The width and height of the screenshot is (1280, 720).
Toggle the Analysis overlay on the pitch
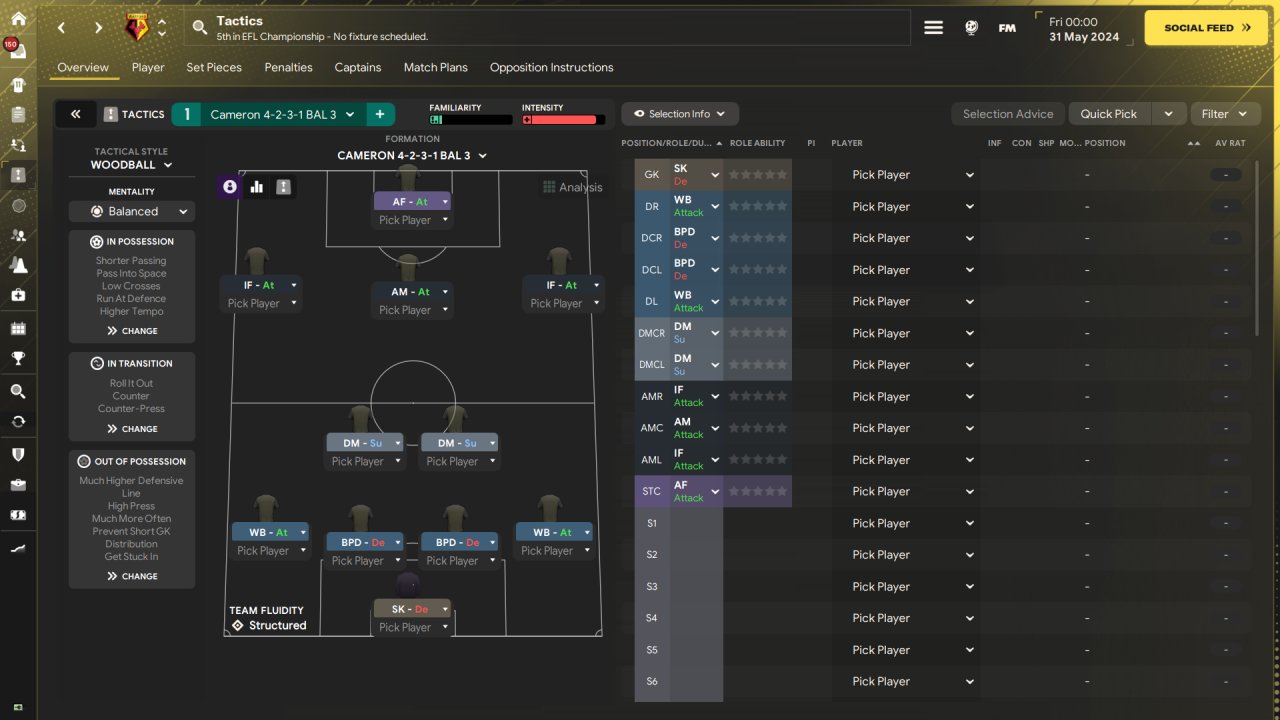click(573, 187)
